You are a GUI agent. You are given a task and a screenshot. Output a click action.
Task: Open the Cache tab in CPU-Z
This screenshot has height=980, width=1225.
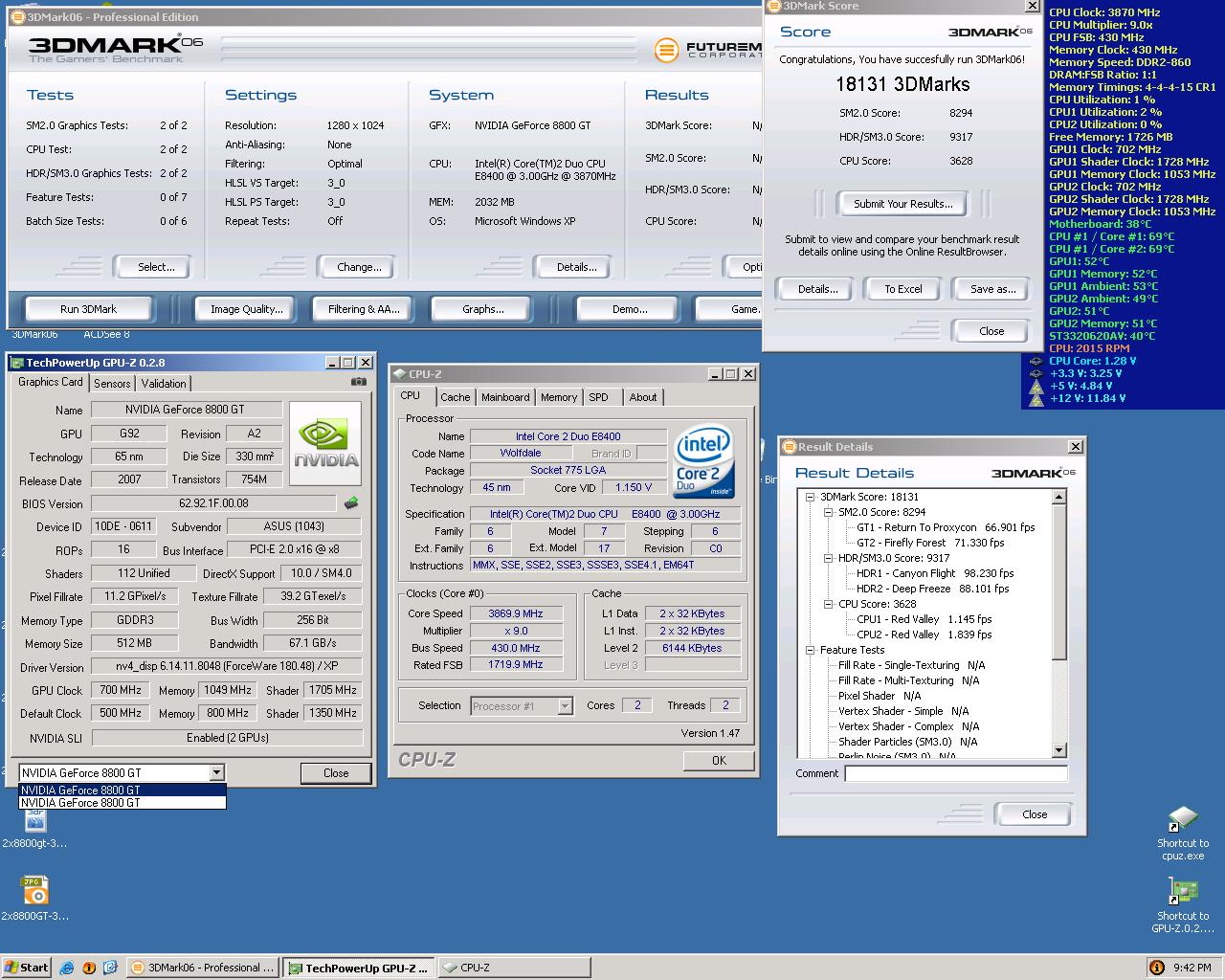[x=456, y=397]
